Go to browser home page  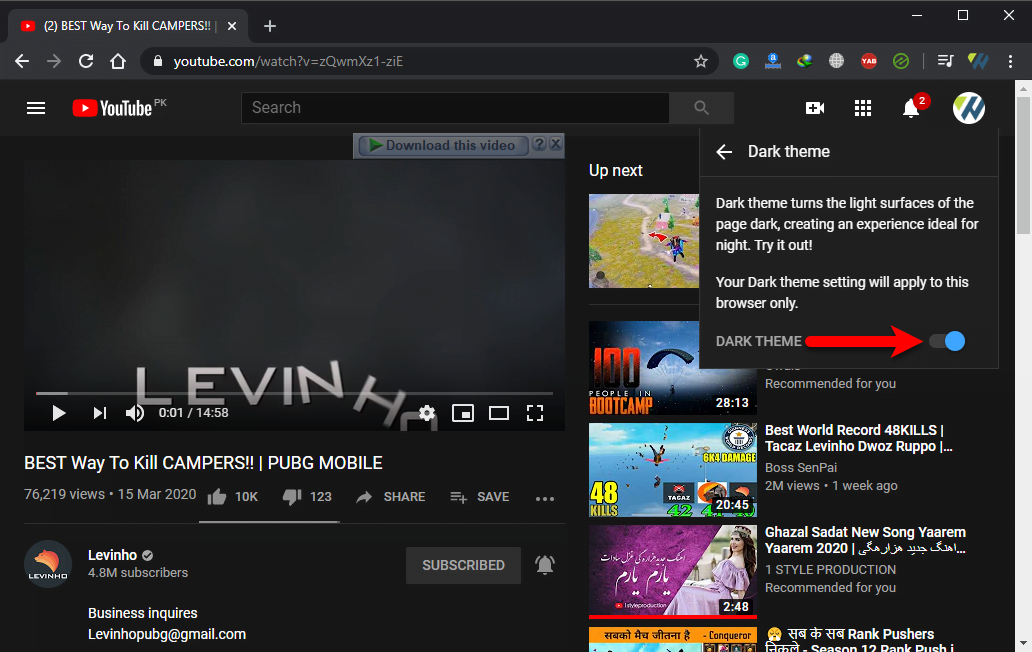pos(118,61)
